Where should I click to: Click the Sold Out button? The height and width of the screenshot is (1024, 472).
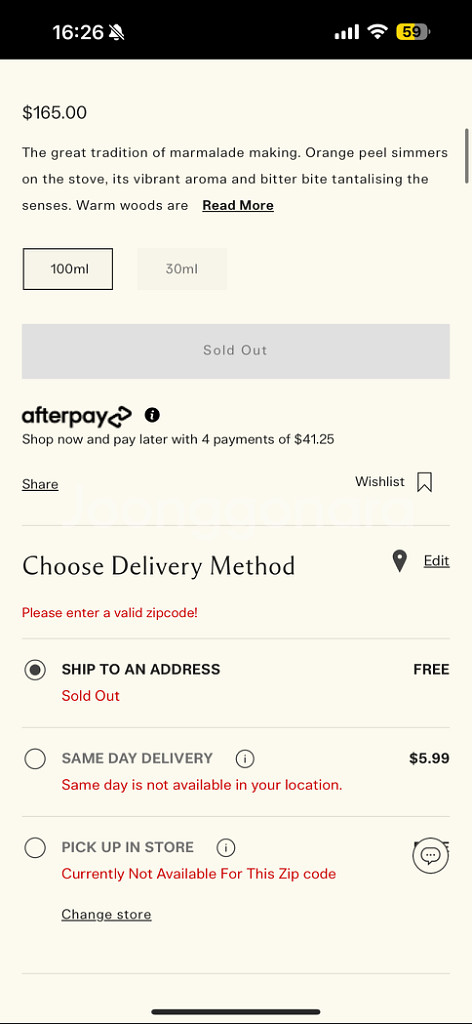pos(236,351)
